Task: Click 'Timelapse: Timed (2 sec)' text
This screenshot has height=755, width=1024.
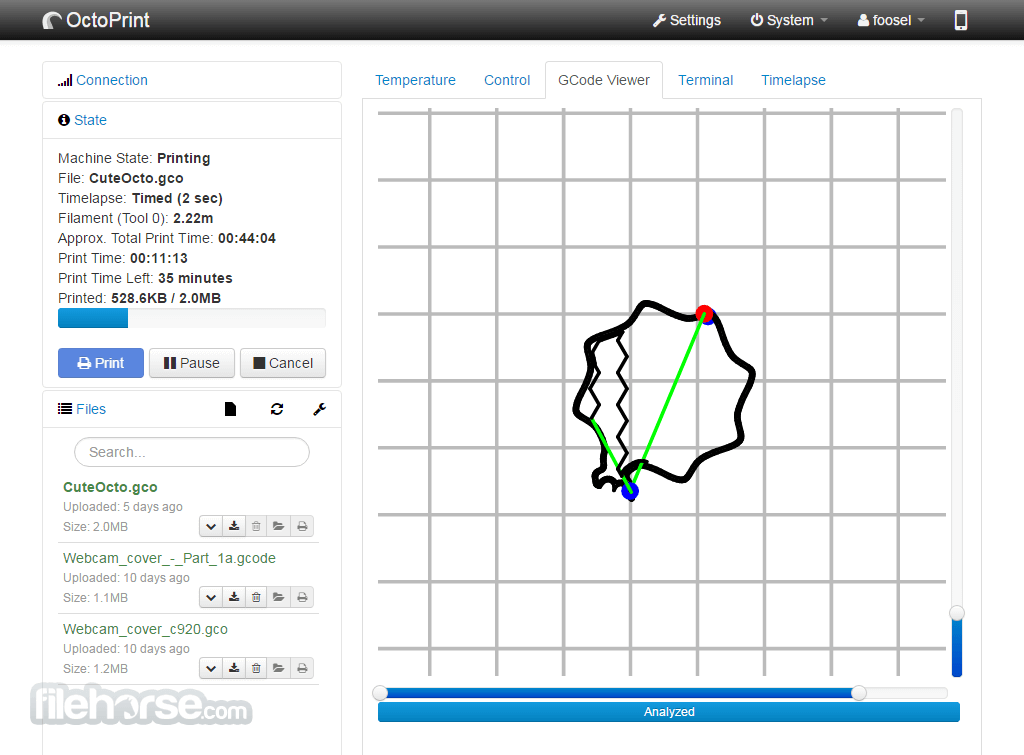Action: coord(140,198)
